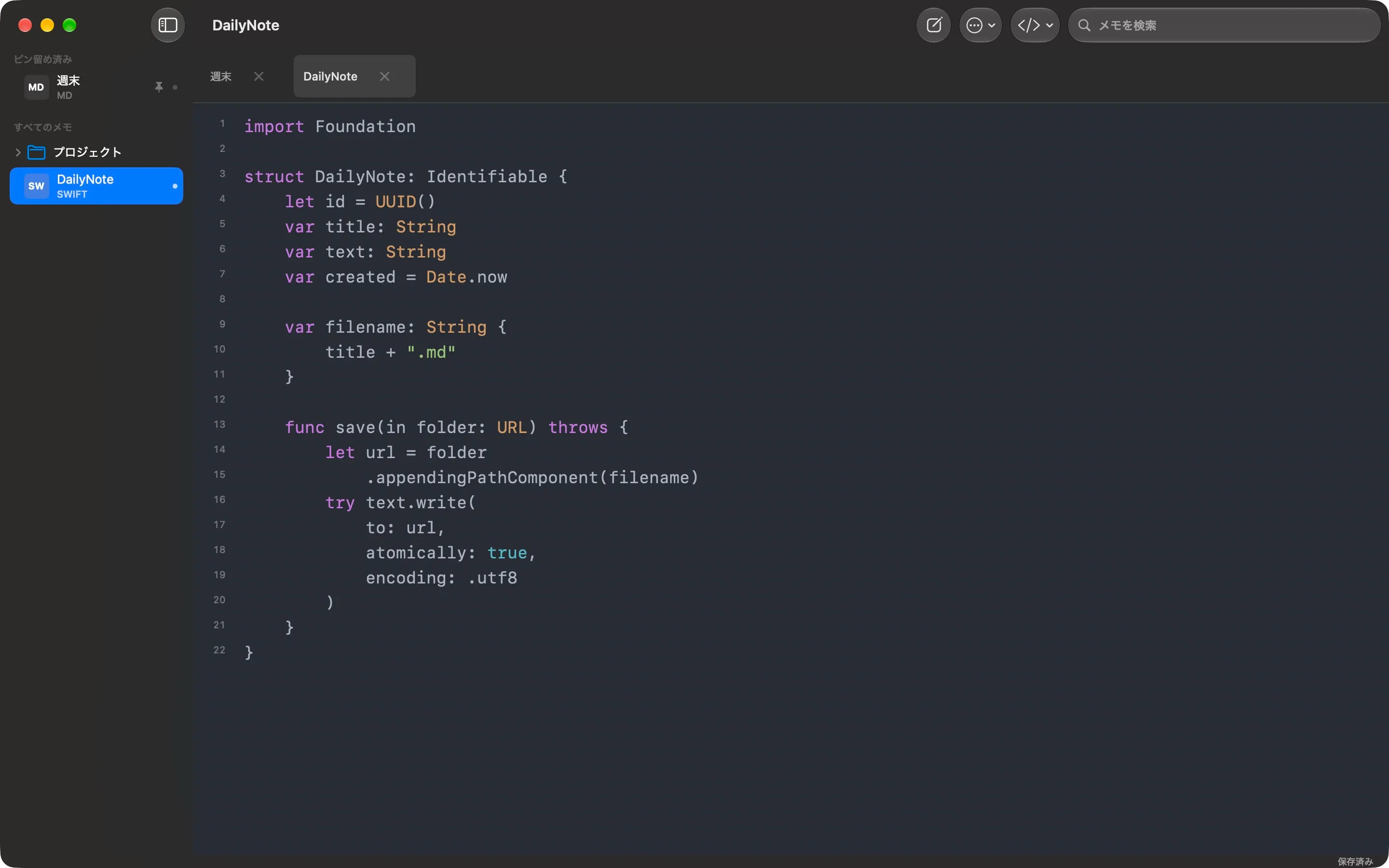Open the code language dropdown
Screen dimensions: 1389x868
[1035, 25]
